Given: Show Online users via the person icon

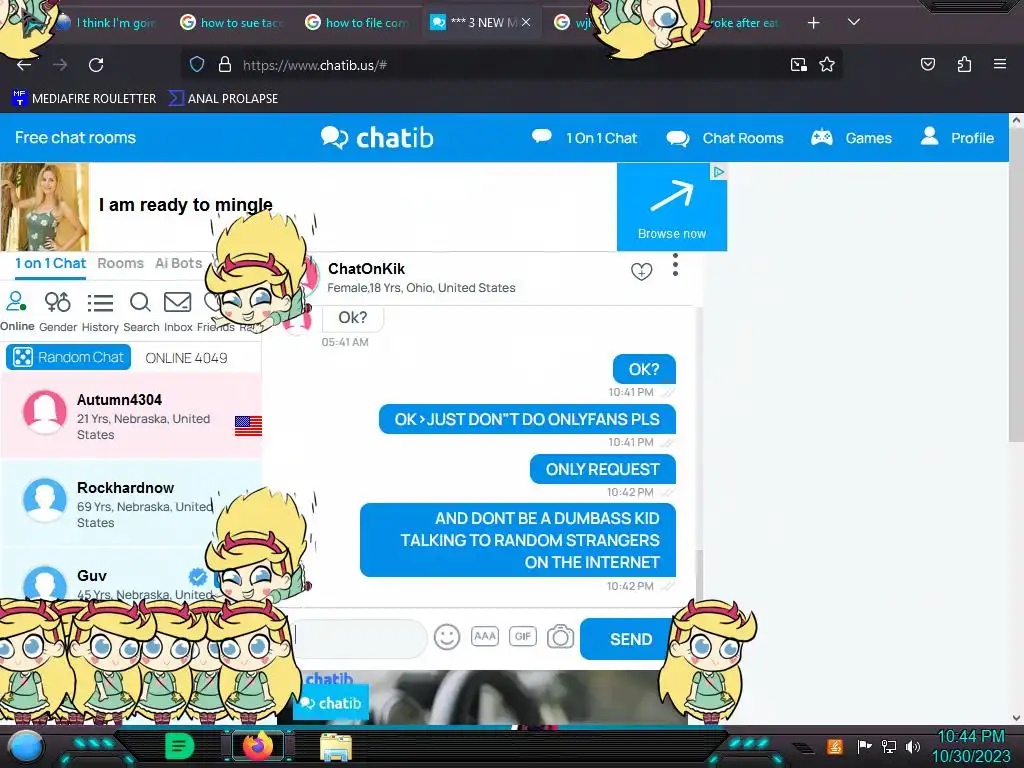Looking at the screenshot, I should coord(17,311).
